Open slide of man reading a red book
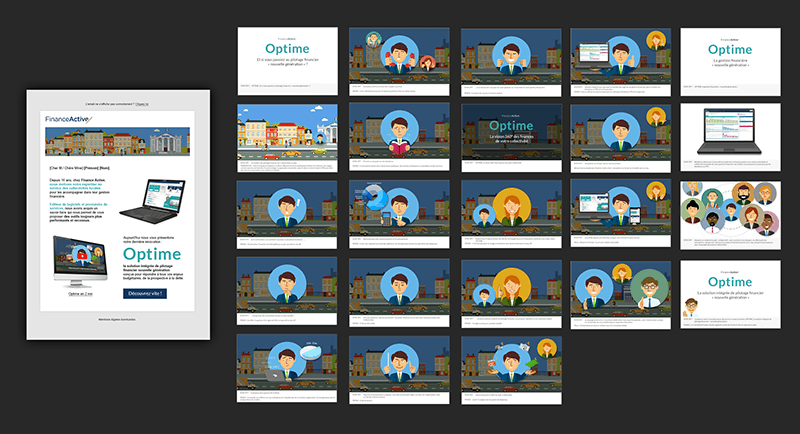The width and height of the screenshot is (800, 434). [x=399, y=137]
